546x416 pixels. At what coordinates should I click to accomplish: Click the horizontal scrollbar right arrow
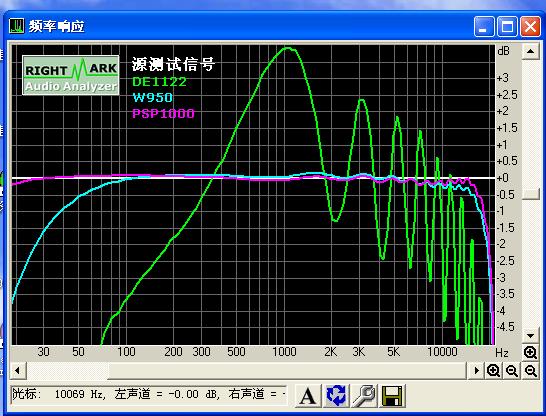(x=476, y=371)
